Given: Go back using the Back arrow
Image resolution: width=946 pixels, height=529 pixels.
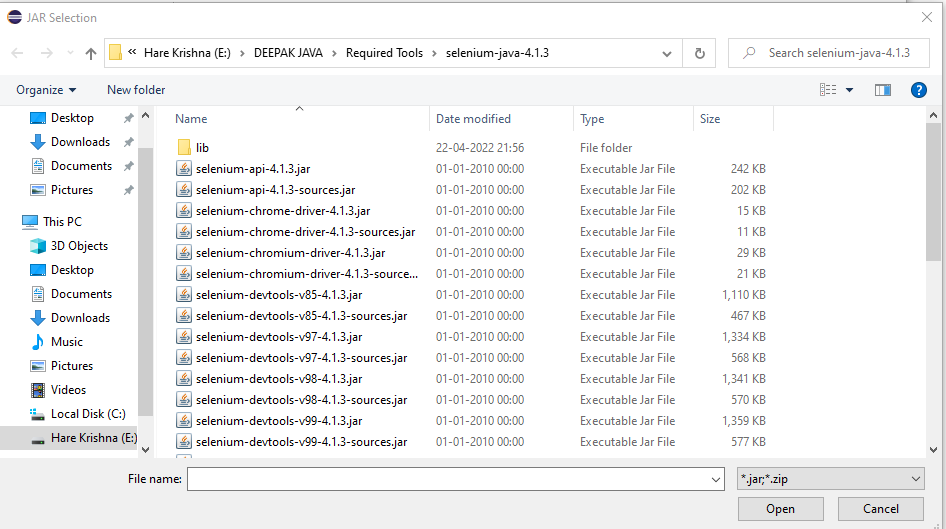Looking at the screenshot, I should tap(17, 53).
